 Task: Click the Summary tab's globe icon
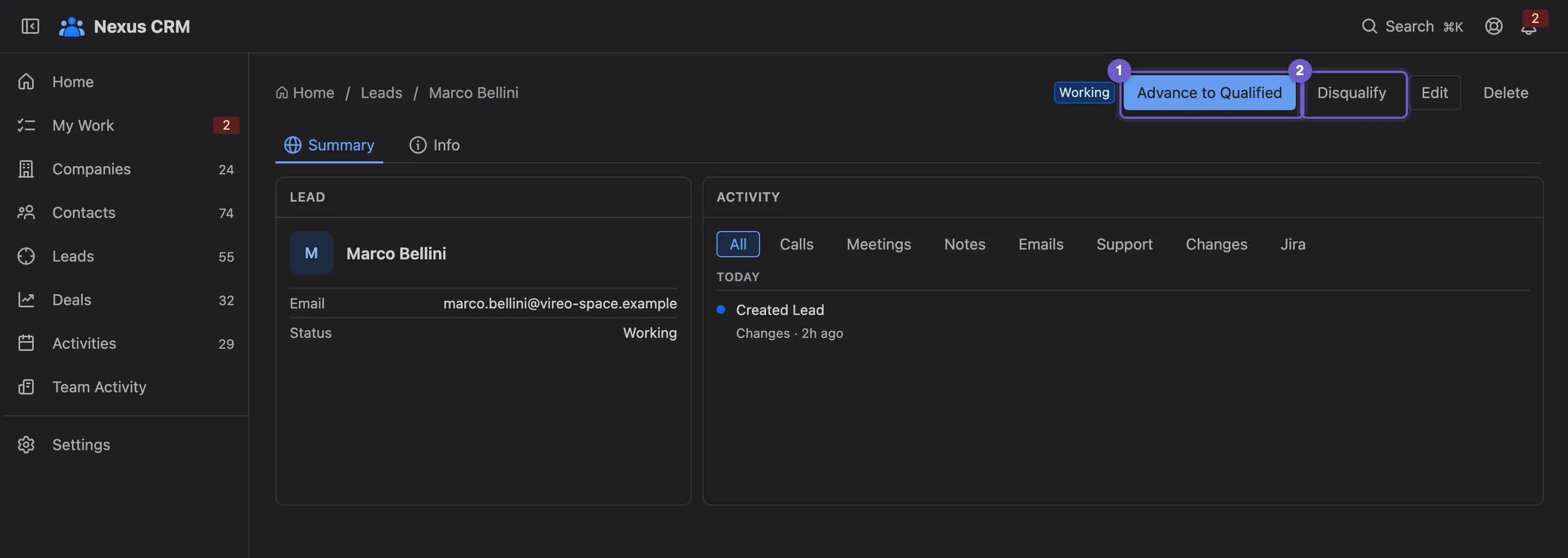(293, 145)
